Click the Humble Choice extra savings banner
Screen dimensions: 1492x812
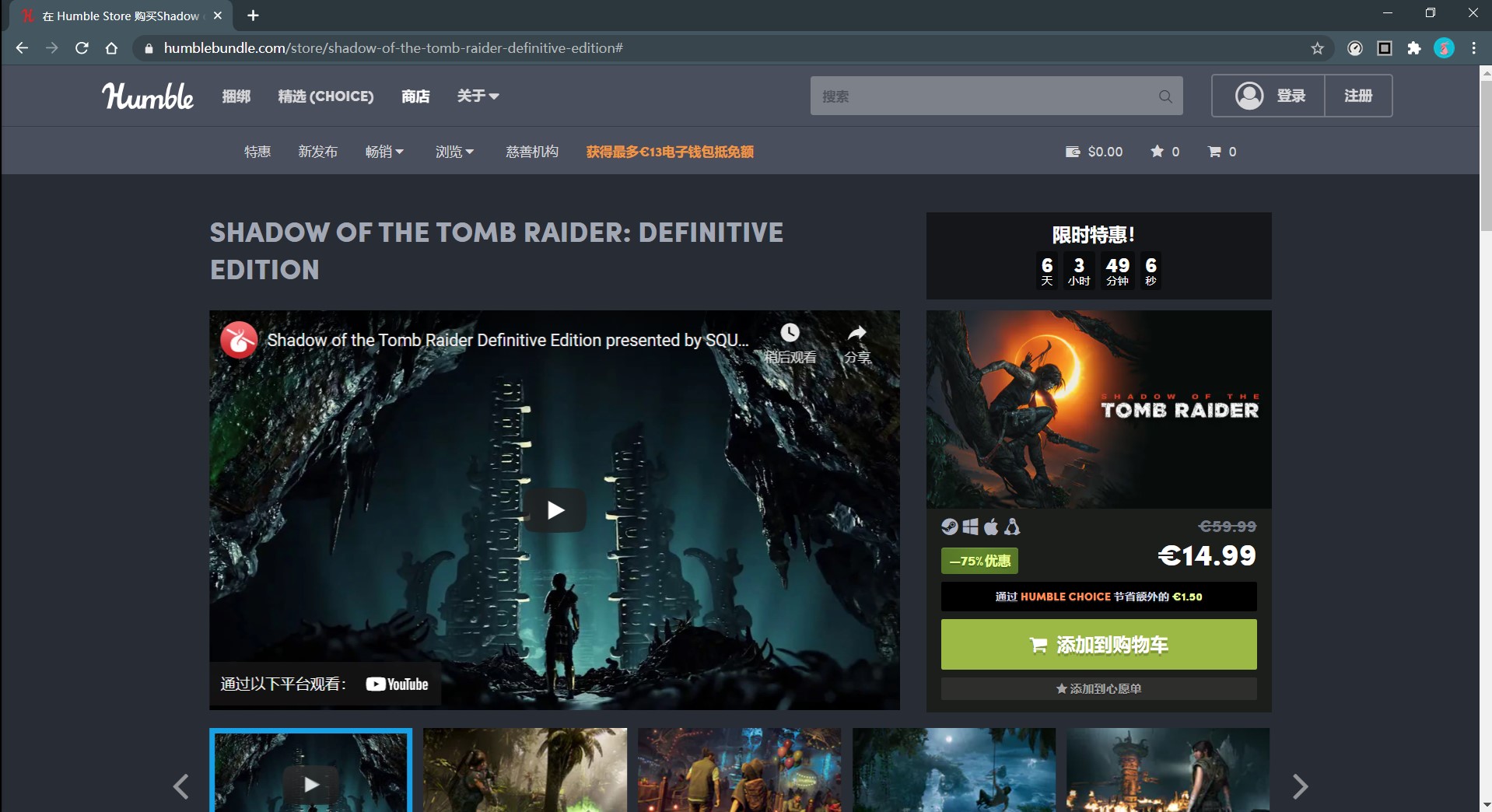1098,597
